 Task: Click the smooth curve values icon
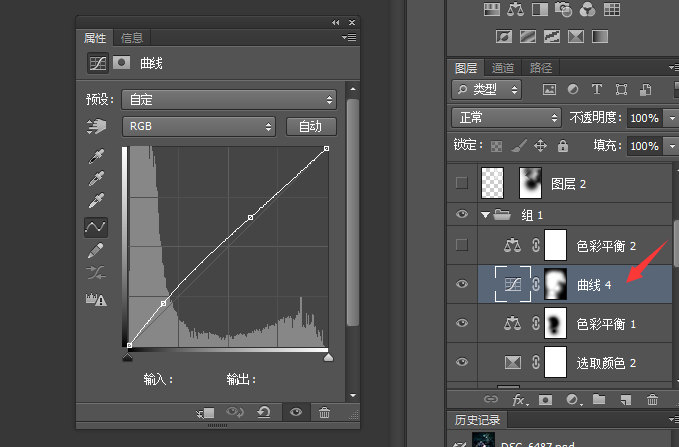[x=96, y=273]
